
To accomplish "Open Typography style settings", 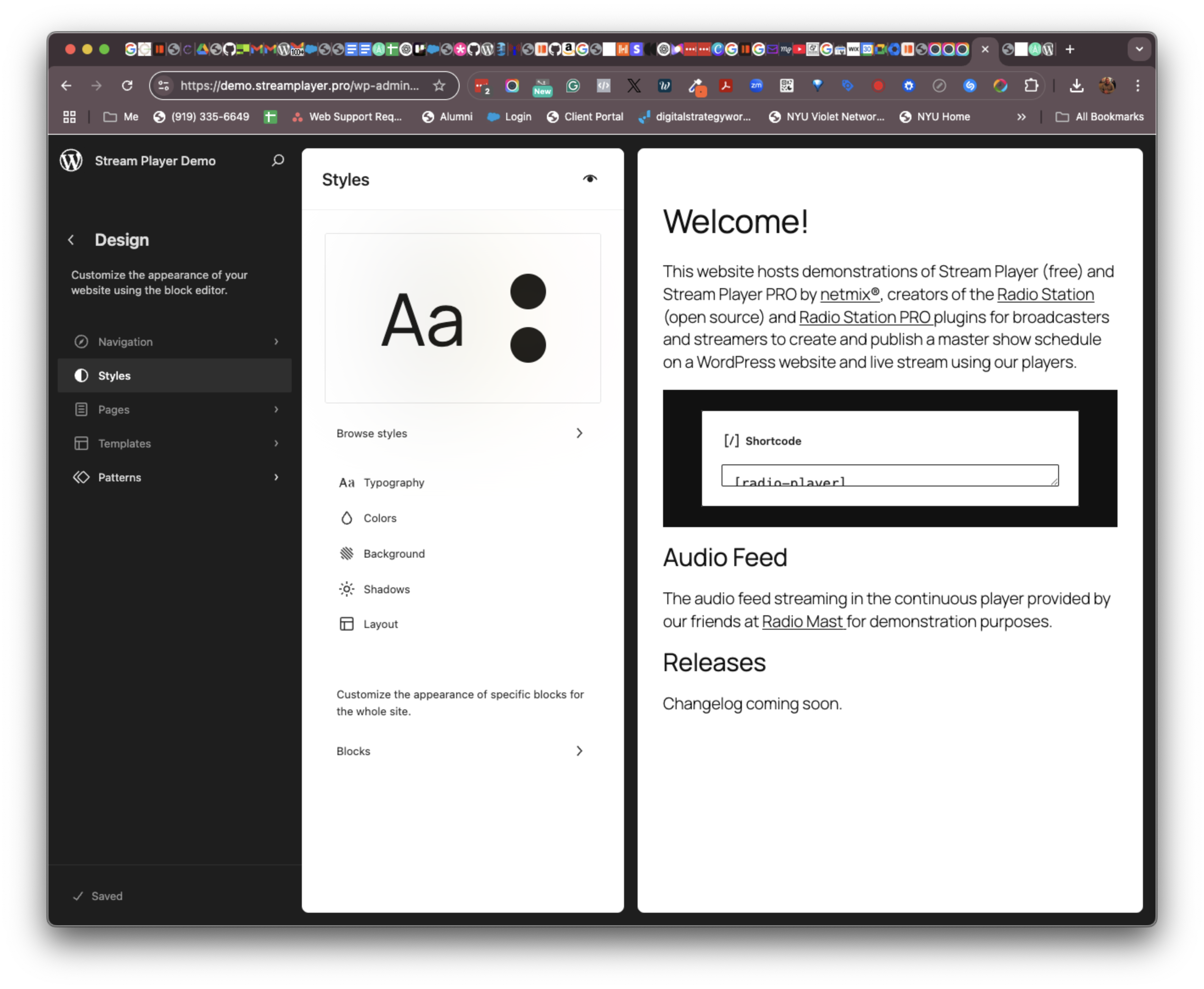I will coord(463,483).
